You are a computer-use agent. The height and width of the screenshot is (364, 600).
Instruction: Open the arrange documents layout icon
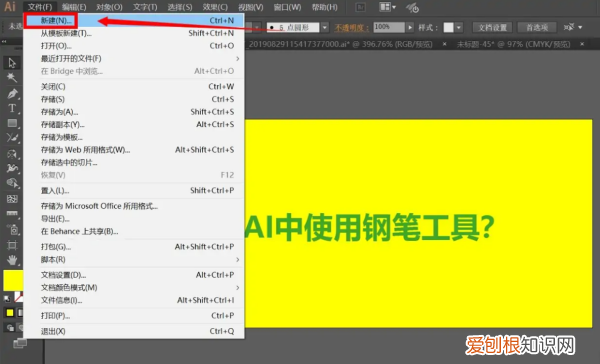[387, 7]
